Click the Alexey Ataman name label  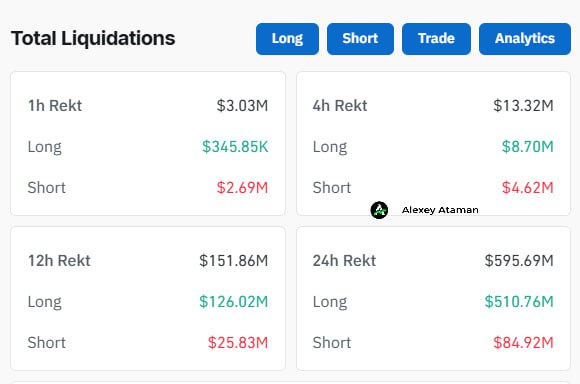click(440, 210)
